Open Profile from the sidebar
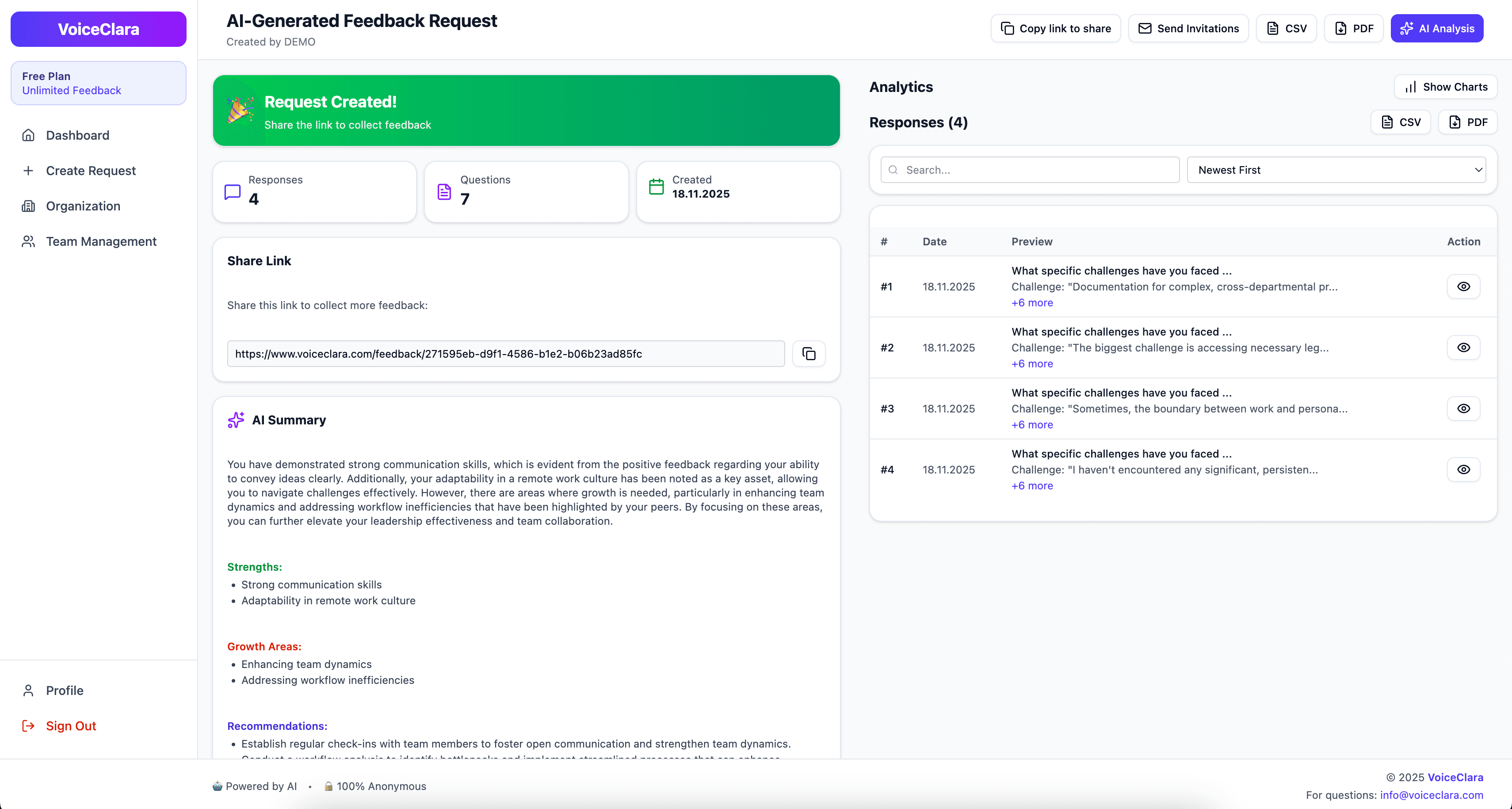The width and height of the screenshot is (1512, 809). (65, 691)
